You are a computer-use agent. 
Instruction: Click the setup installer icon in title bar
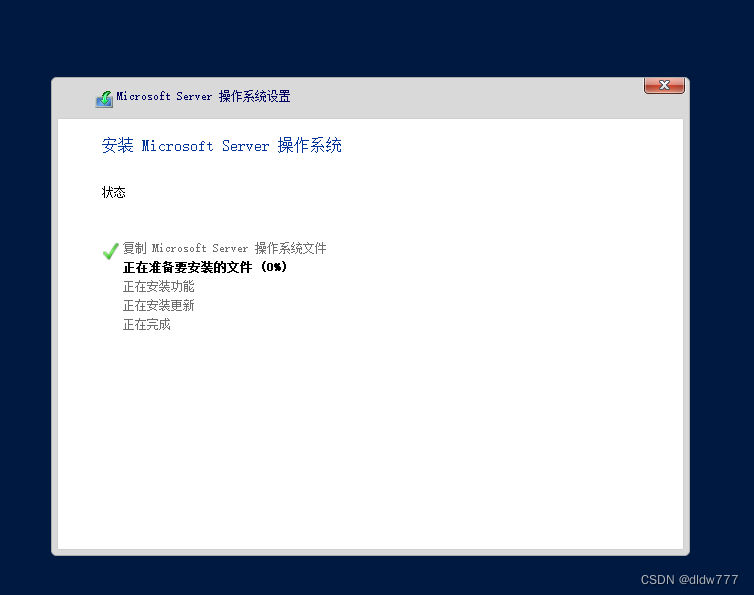click(x=104, y=99)
